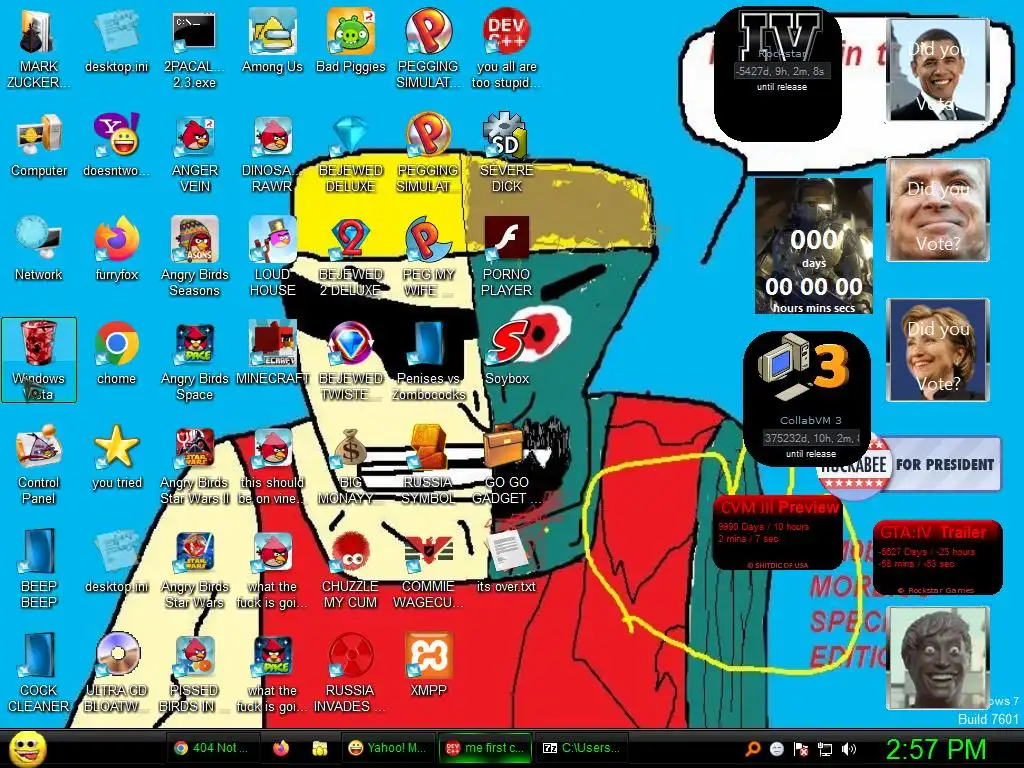The height and width of the screenshot is (768, 1024).
Task: Switch to the Yahoo! M... taskbar window
Action: [x=388, y=748]
